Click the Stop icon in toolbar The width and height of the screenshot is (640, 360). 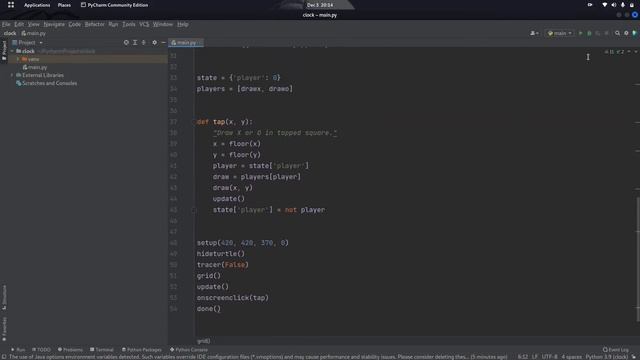(607, 33)
